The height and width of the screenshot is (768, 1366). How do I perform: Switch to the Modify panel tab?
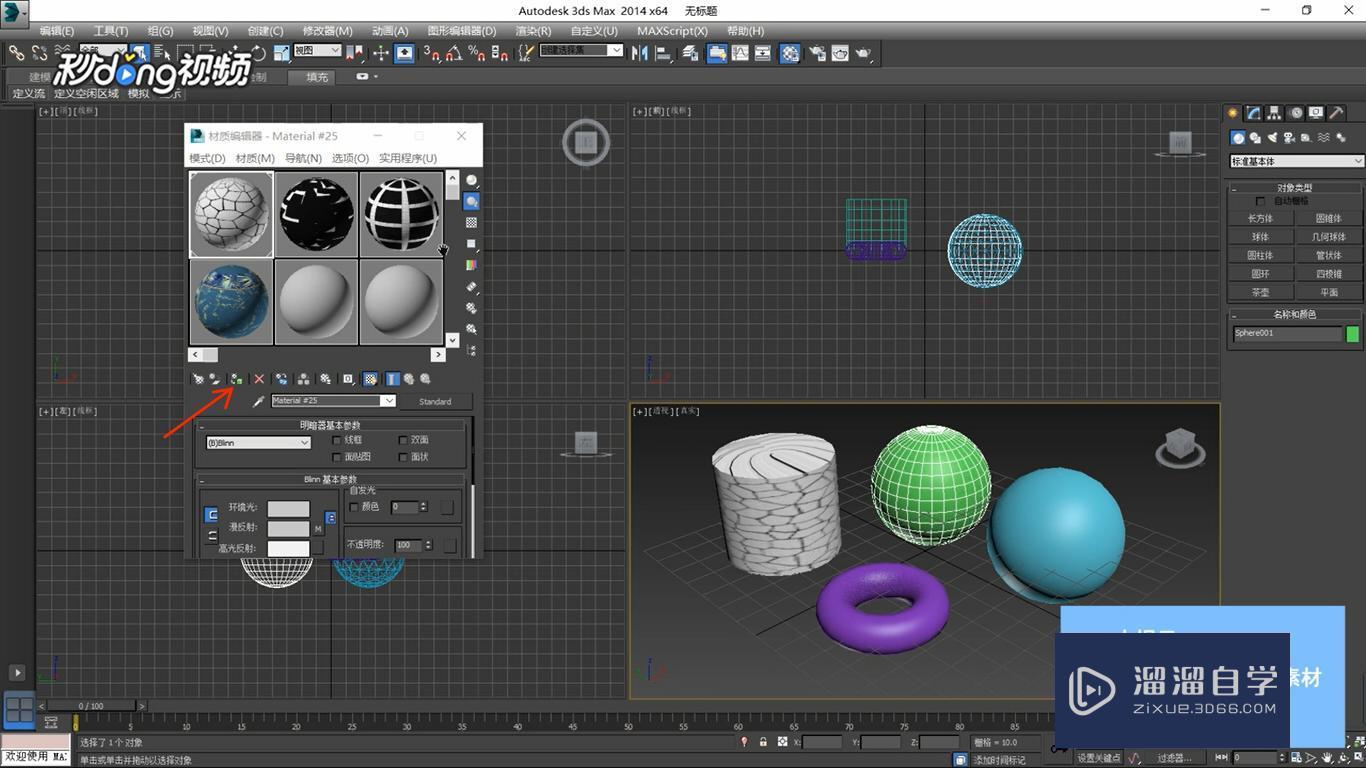click(x=1253, y=113)
